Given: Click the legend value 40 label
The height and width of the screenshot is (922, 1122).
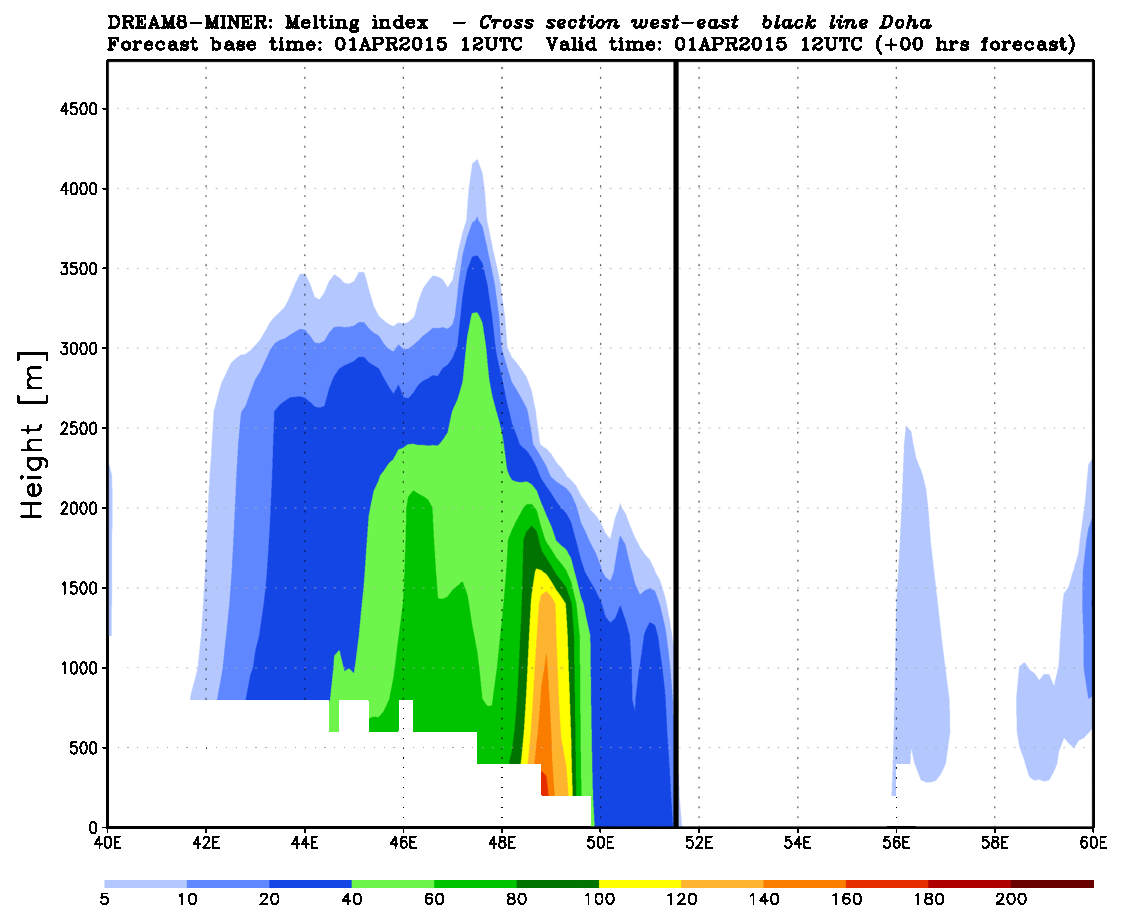Looking at the screenshot, I should (x=352, y=899).
